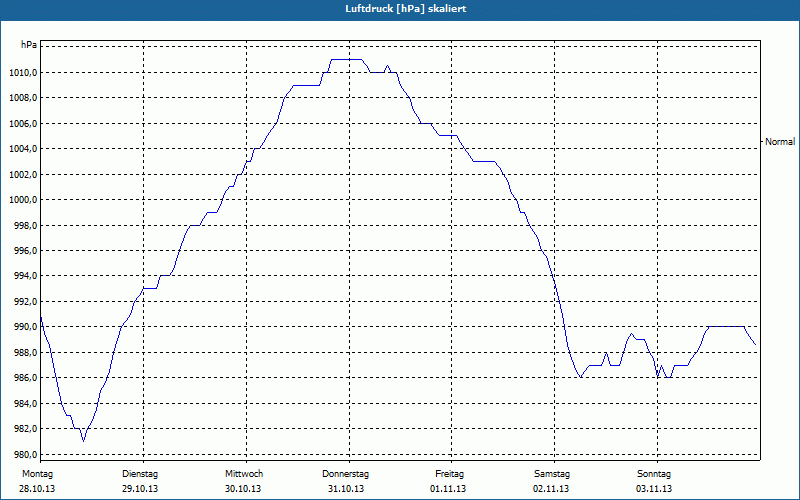800x500 pixels.
Task: Click the '990,0' y-axis label
Action: 25,327
